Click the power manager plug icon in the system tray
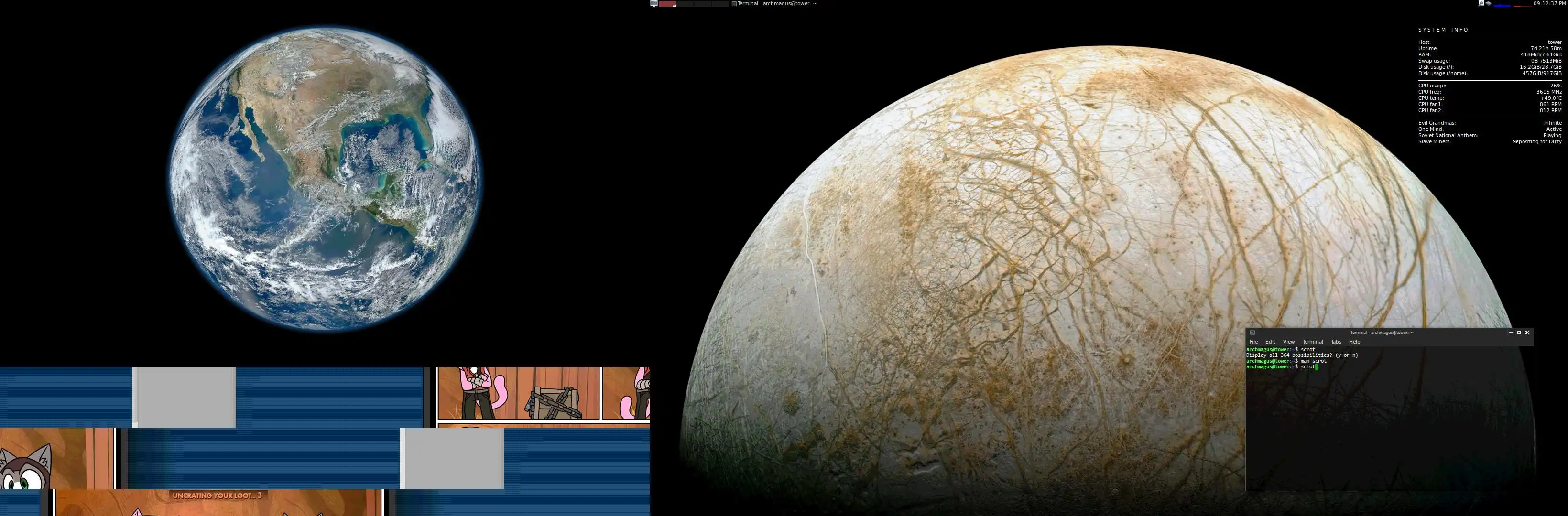Image resolution: width=1568 pixels, height=516 pixels. point(1481,4)
